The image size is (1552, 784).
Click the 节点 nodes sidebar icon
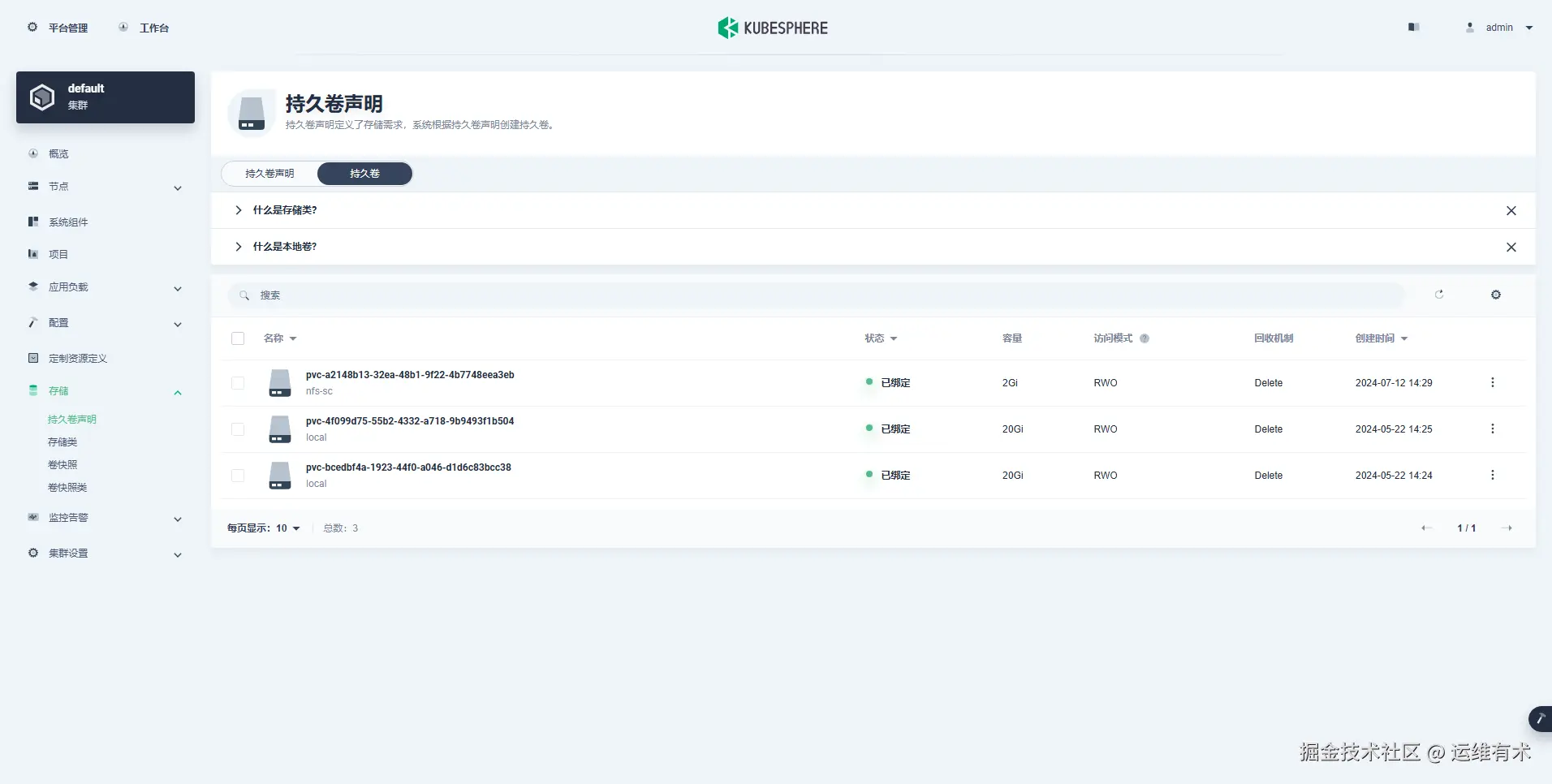33,186
